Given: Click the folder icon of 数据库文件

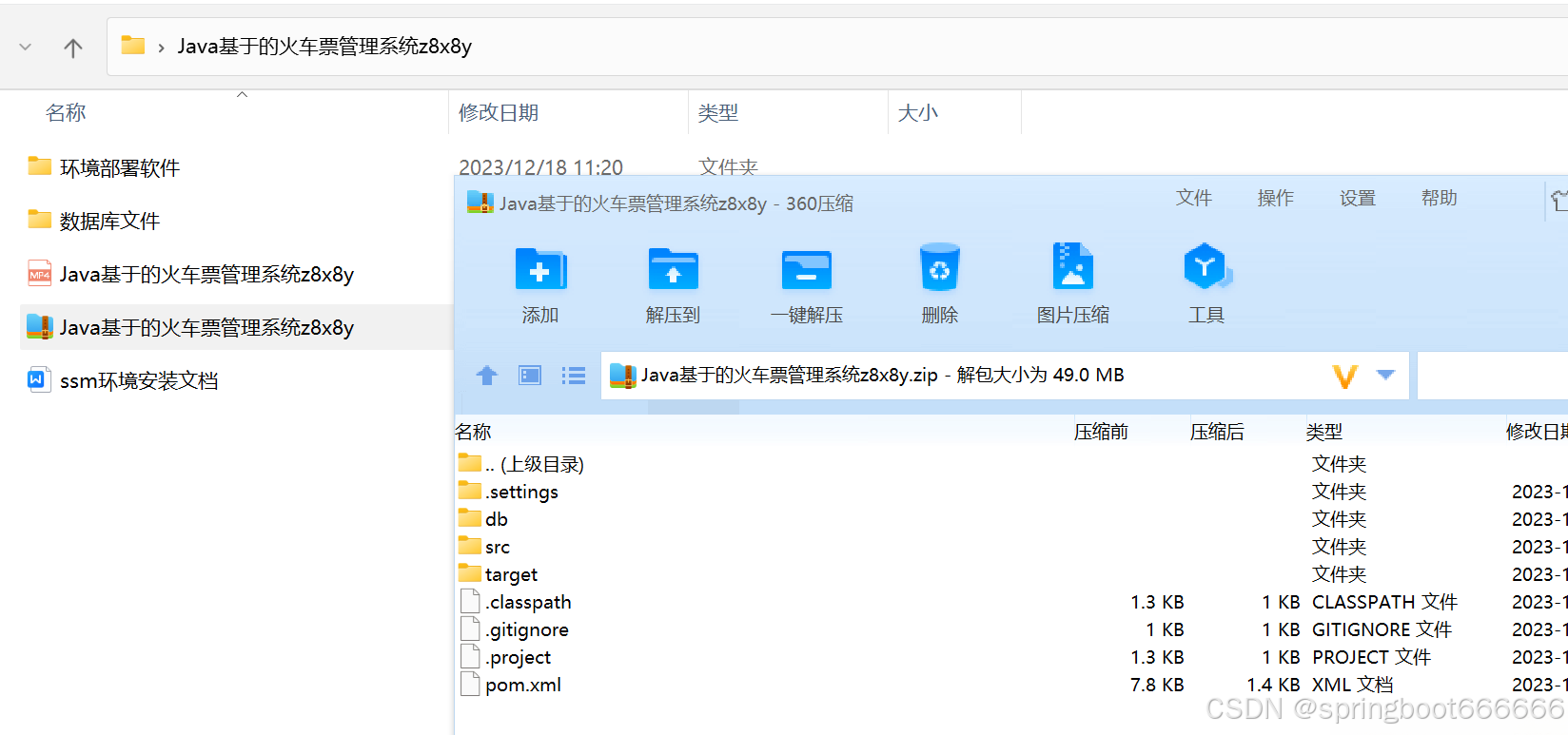Looking at the screenshot, I should [39, 220].
